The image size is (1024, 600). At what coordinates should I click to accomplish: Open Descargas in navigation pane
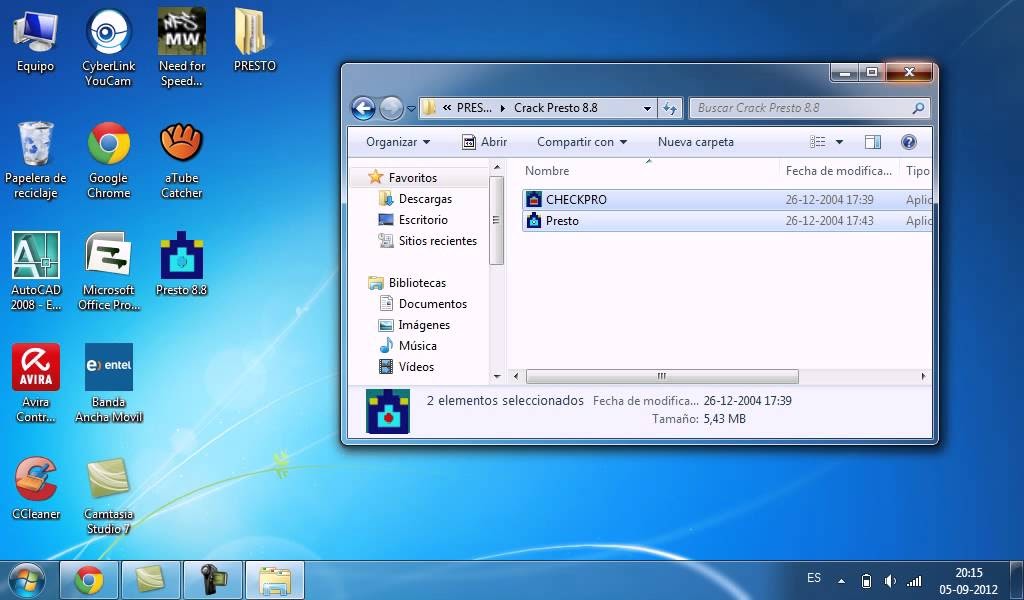pos(425,198)
